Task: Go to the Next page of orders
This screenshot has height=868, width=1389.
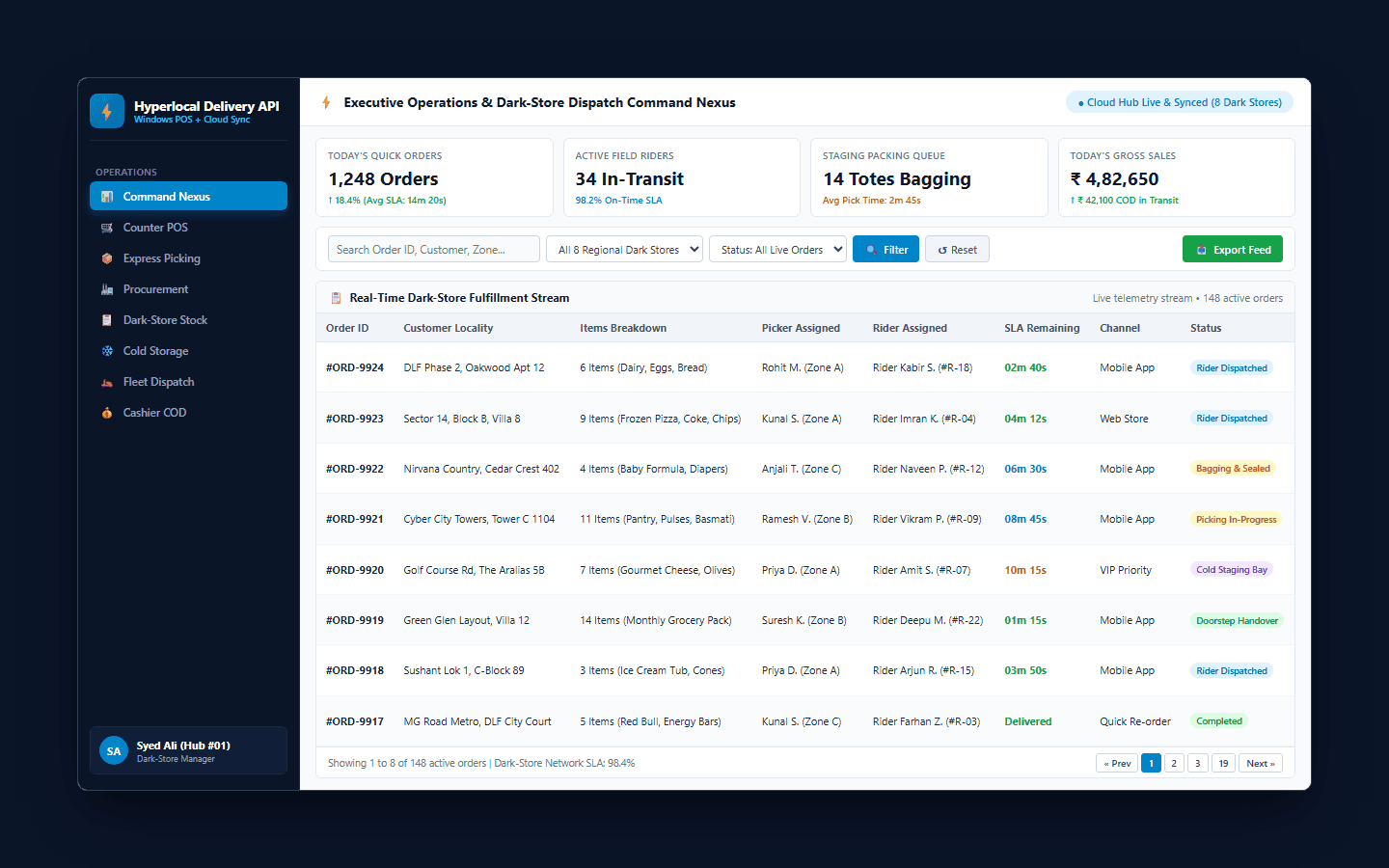Action: 1261,763
